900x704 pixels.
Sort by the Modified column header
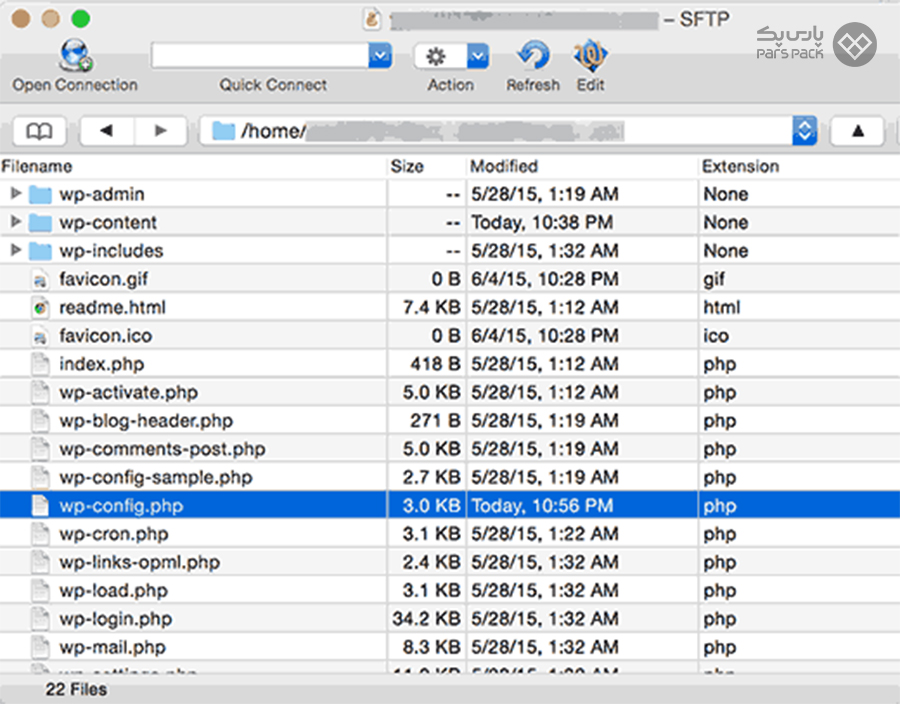coord(504,166)
